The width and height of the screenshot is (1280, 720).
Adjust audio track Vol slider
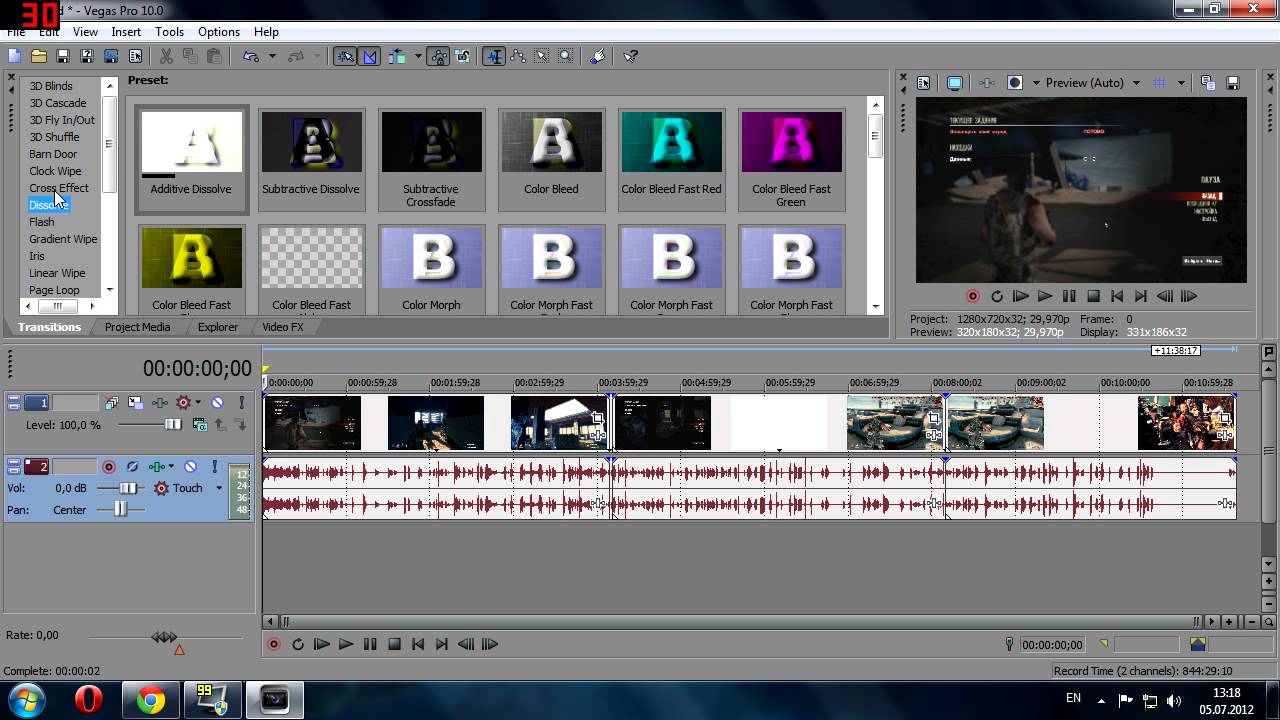129,488
